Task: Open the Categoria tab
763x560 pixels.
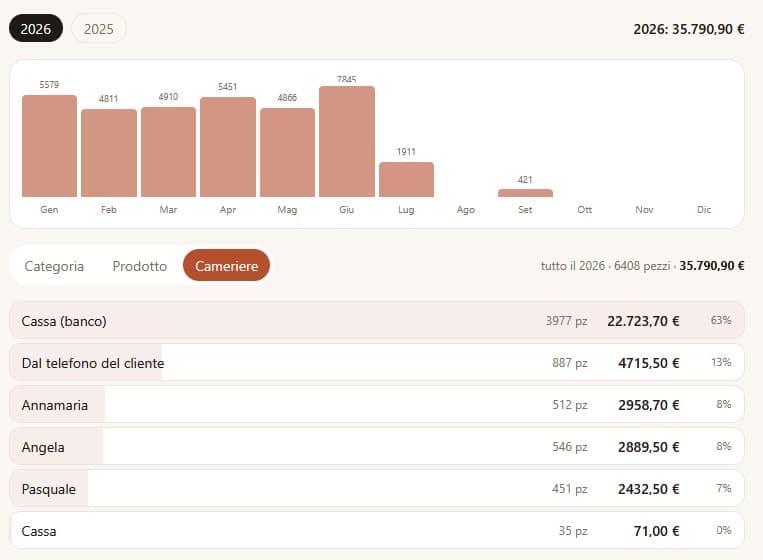Action: (x=54, y=266)
